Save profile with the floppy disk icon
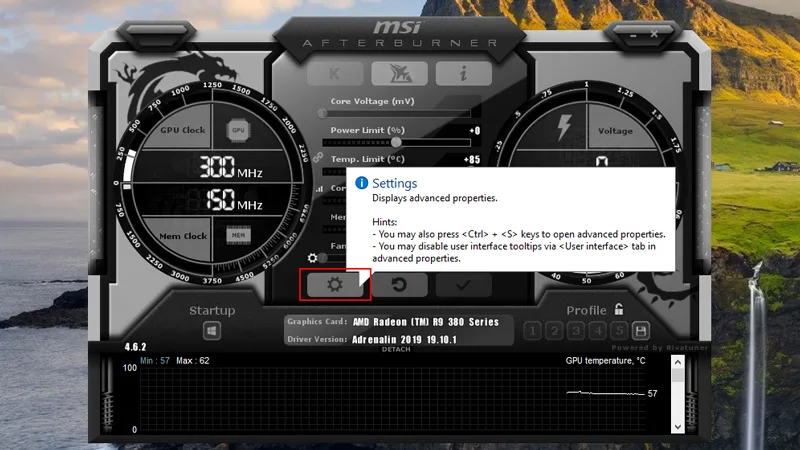This screenshot has height=450, width=800. (x=641, y=331)
